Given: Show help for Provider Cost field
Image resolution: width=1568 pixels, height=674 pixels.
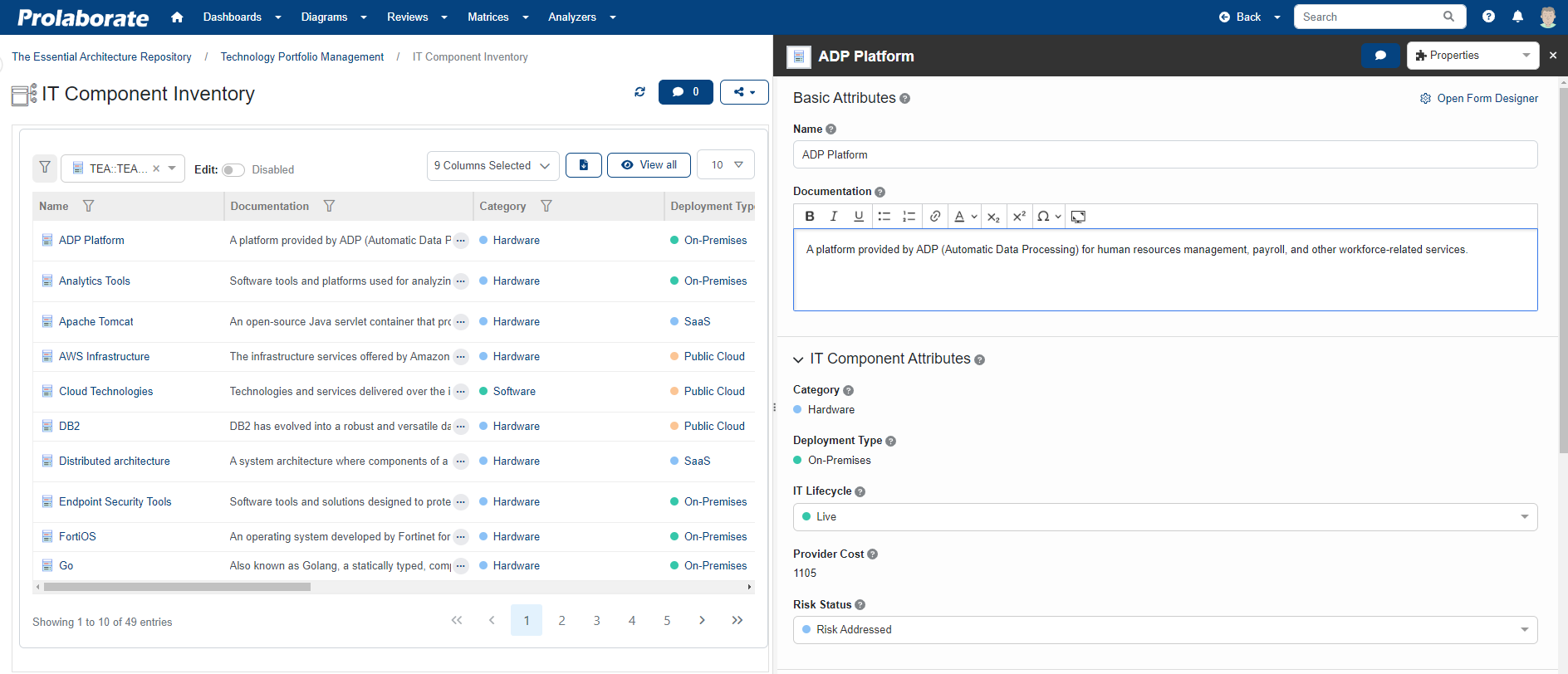Looking at the screenshot, I should (x=872, y=554).
